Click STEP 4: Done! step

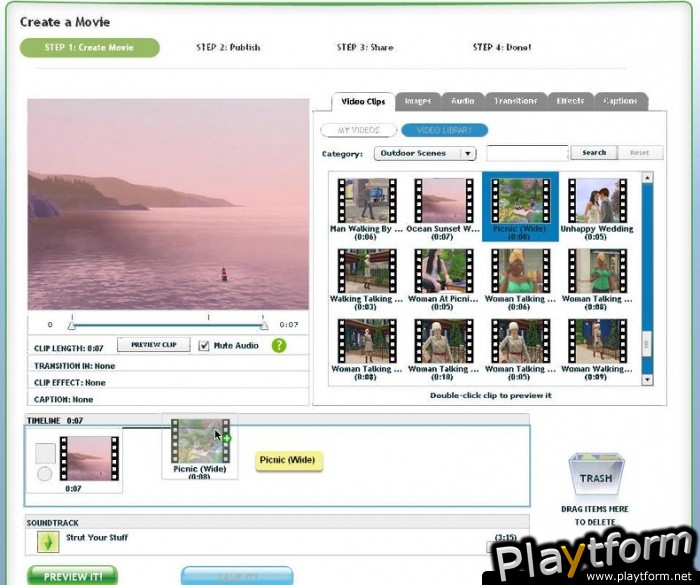point(502,47)
